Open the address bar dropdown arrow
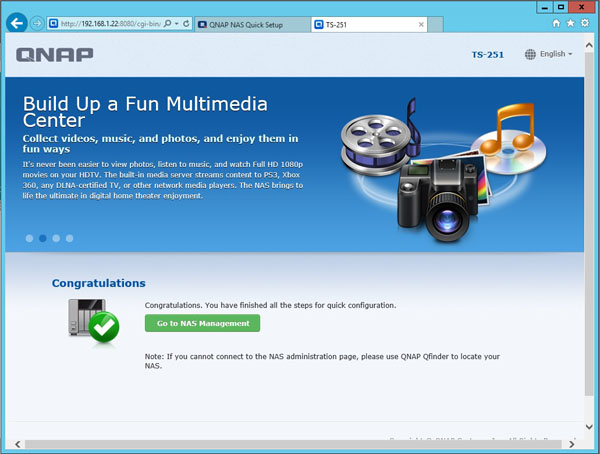Image resolution: width=600 pixels, height=454 pixels. click(x=177, y=24)
